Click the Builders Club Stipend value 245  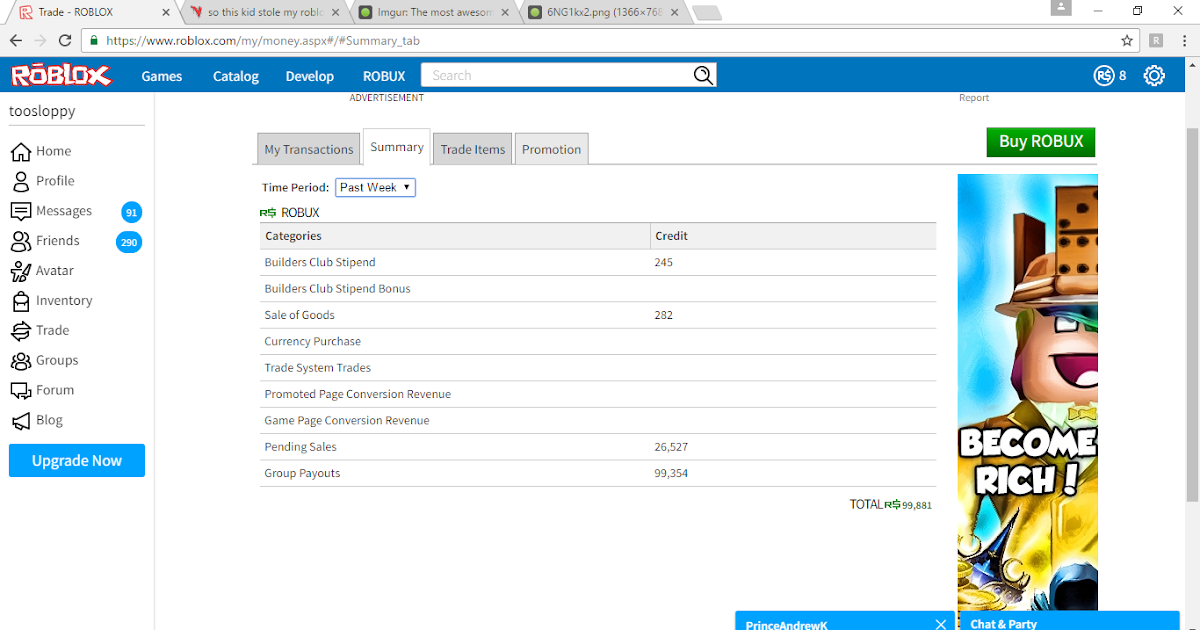pyautogui.click(x=664, y=262)
